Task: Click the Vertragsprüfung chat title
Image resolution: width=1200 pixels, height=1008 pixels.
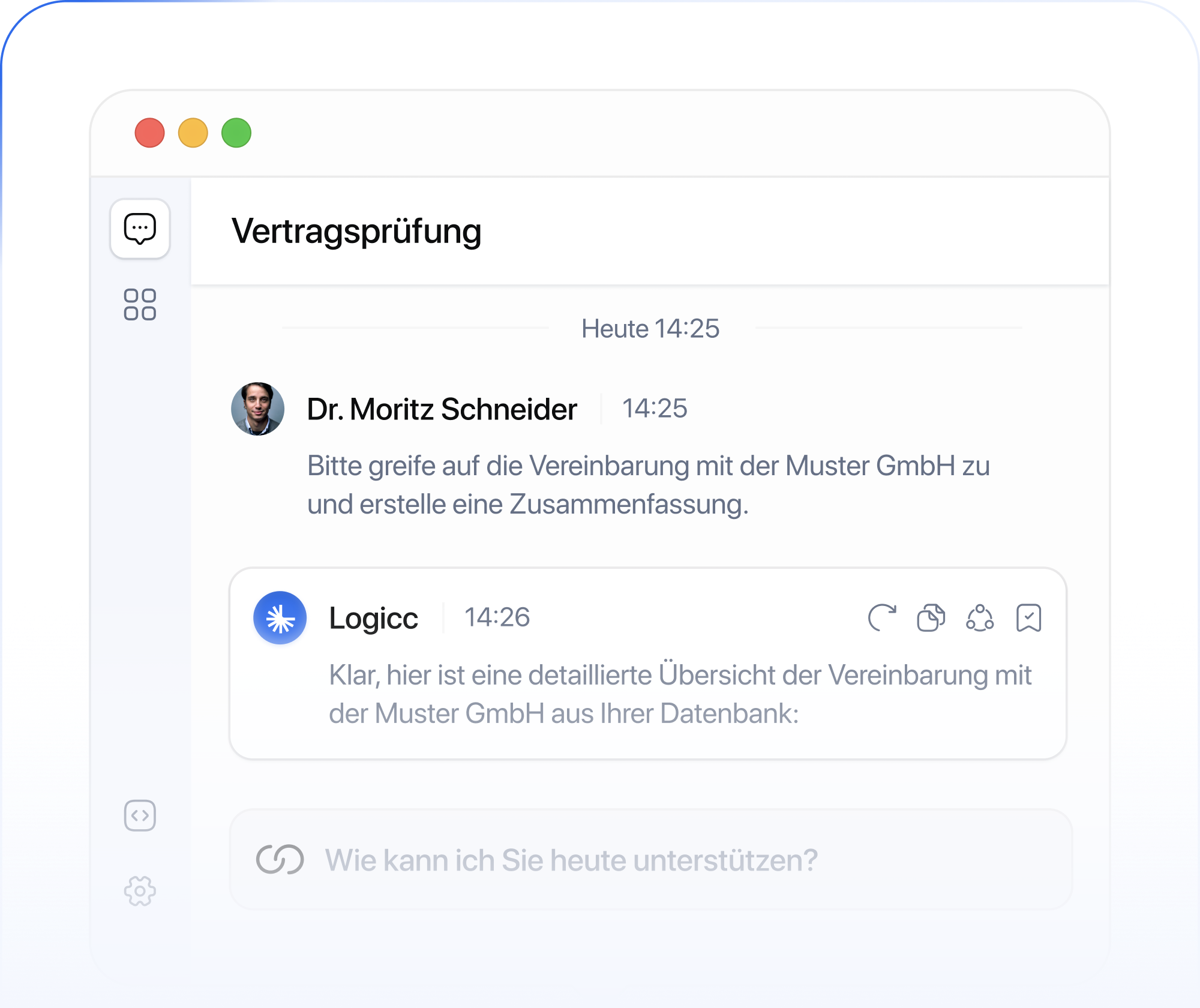Action: [x=356, y=232]
